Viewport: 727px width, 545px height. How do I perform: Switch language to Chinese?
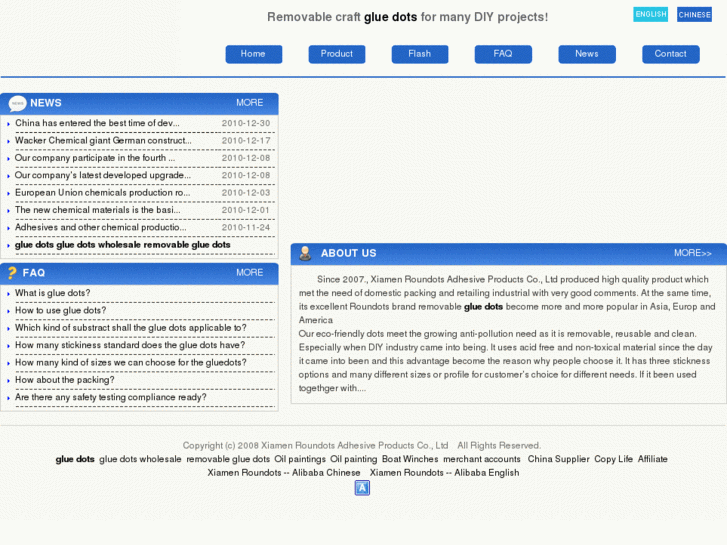click(694, 14)
